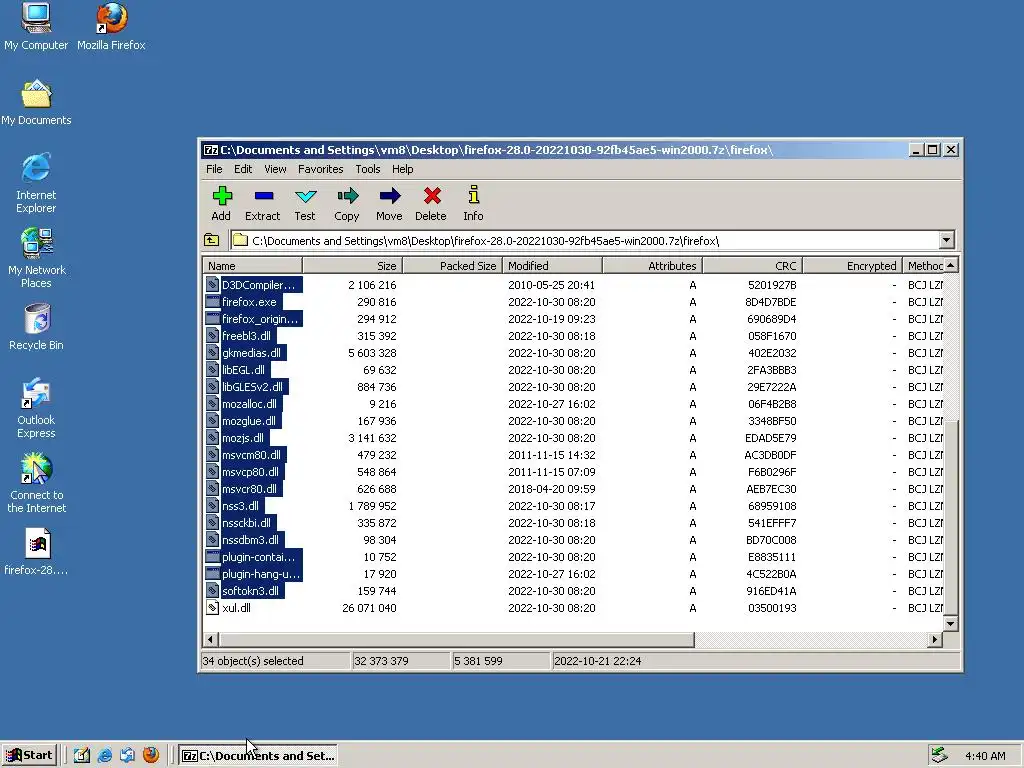Launch Firefox from quick launch bar
The height and width of the screenshot is (768, 1024).
point(151,755)
